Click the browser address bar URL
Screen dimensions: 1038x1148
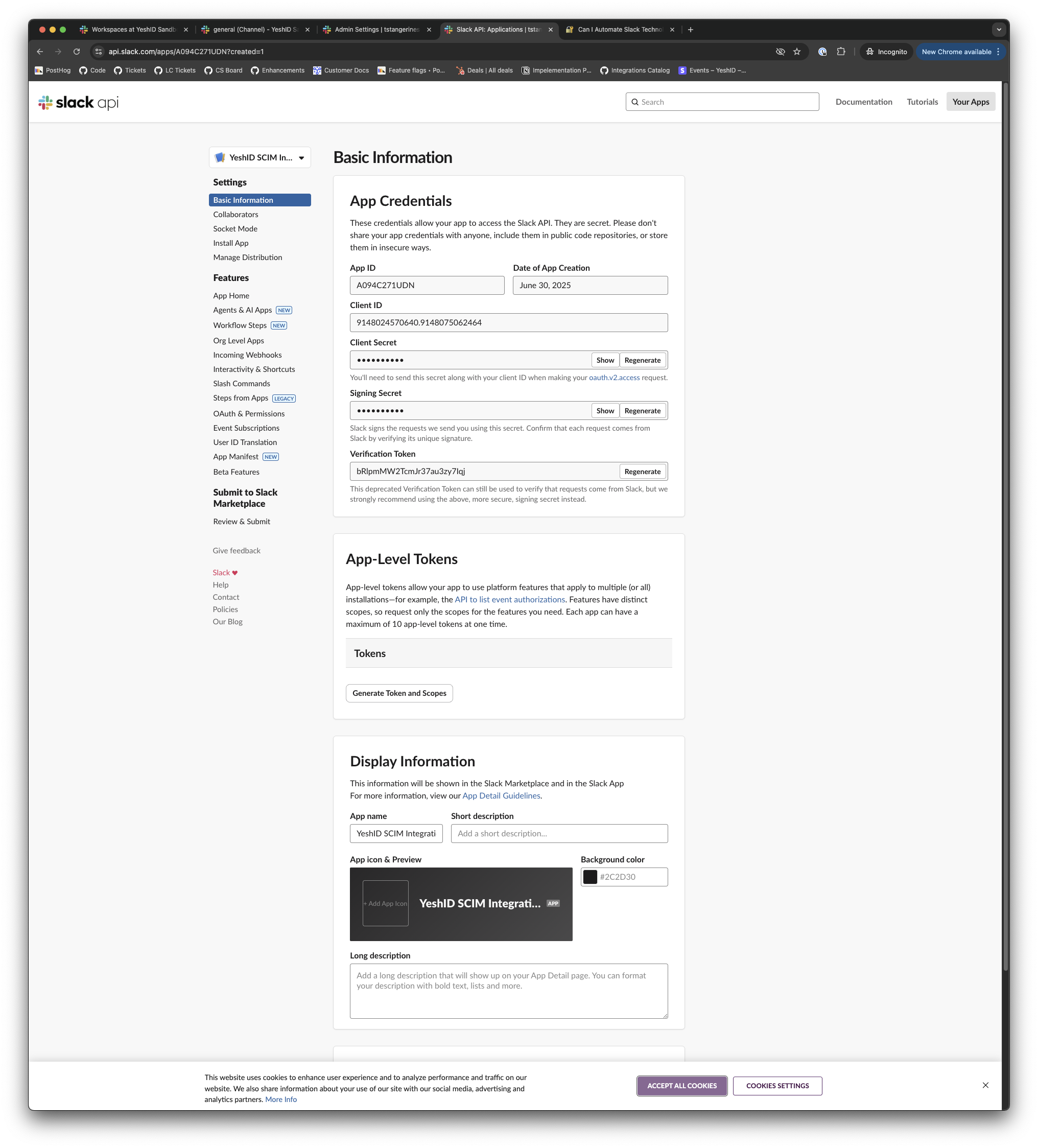coord(186,52)
